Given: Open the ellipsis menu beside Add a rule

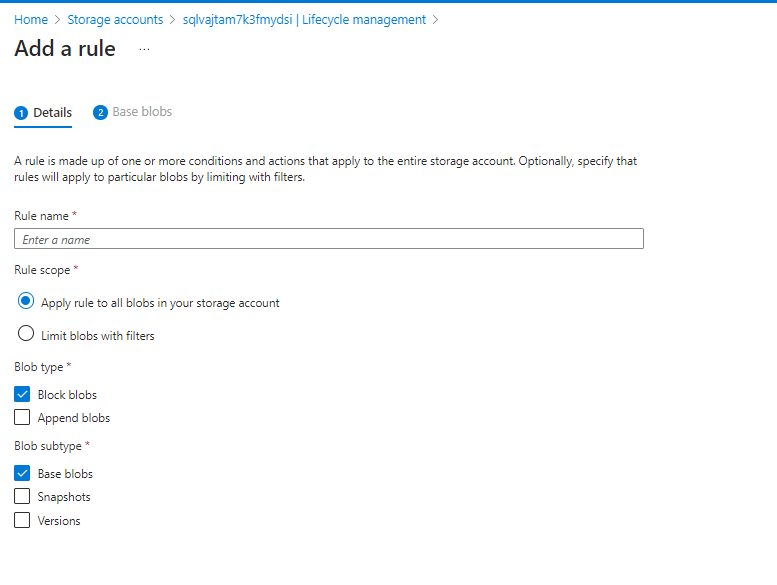Looking at the screenshot, I should tap(144, 50).
